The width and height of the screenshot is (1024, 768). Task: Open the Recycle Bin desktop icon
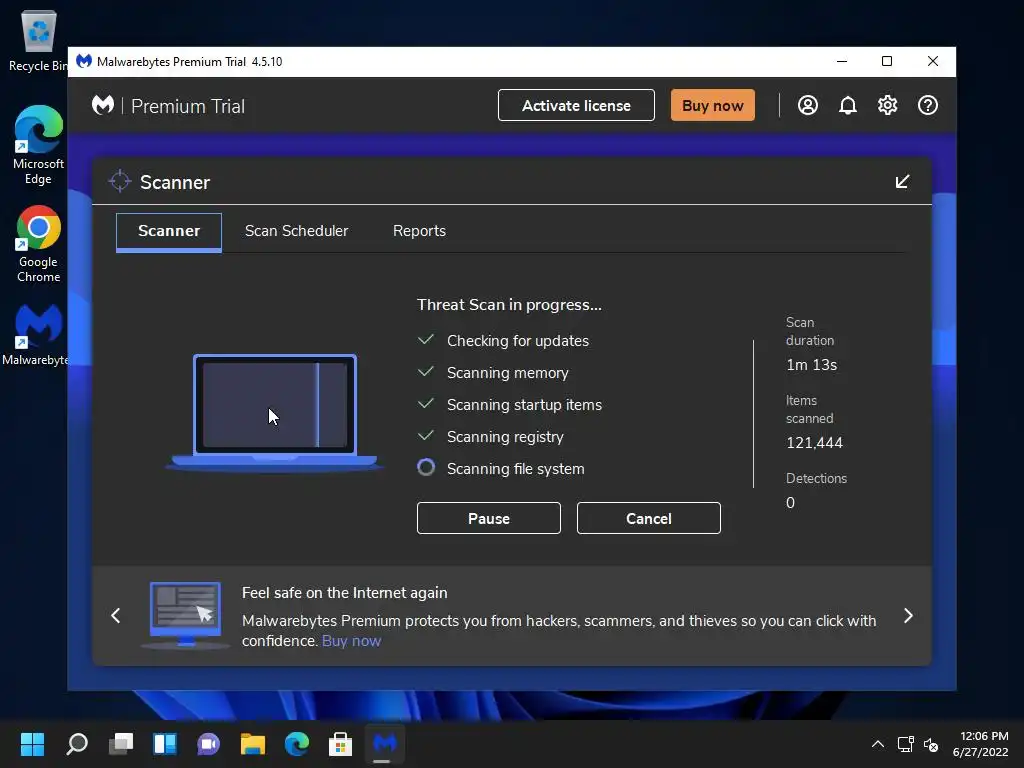coord(38,40)
